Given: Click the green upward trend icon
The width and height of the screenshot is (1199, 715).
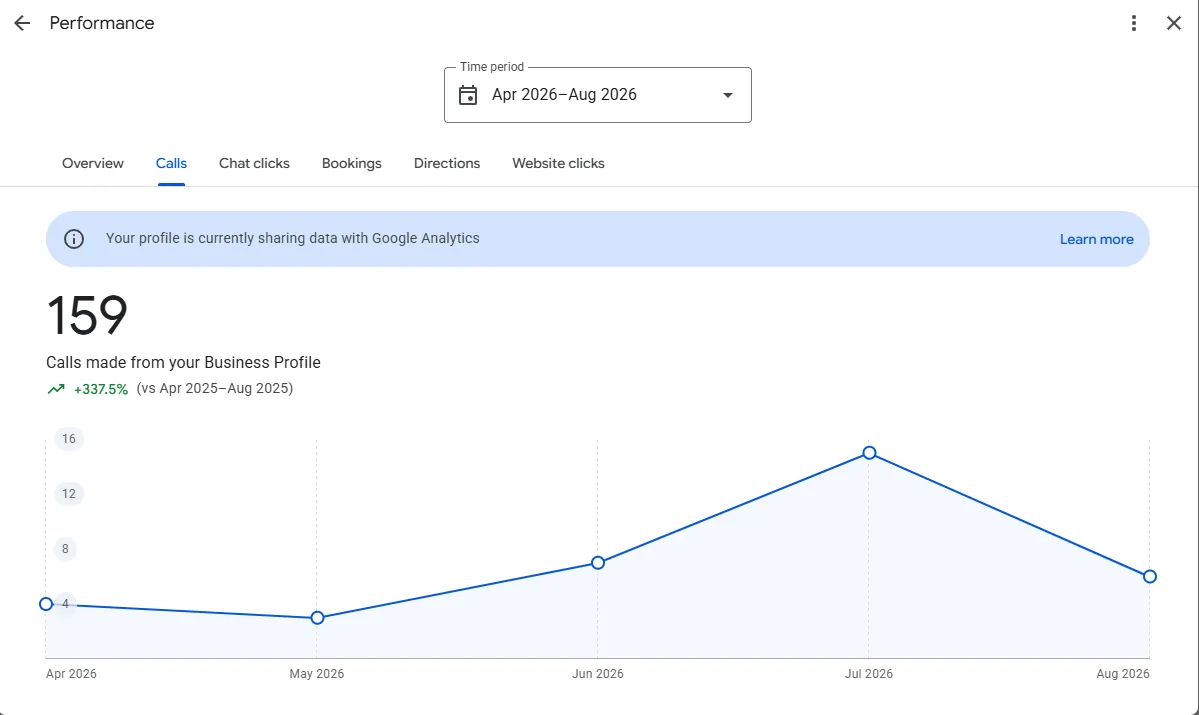Looking at the screenshot, I should point(56,388).
